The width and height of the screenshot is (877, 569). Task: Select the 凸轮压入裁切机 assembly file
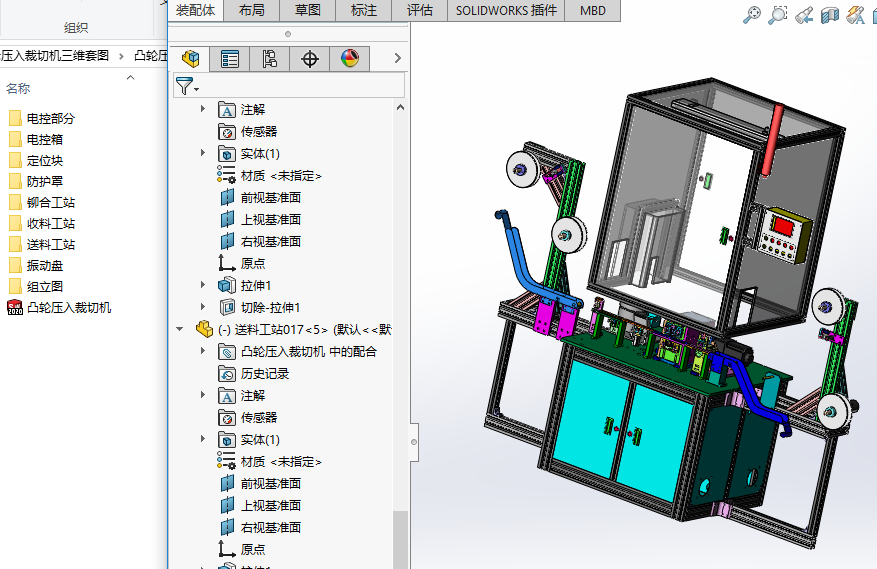pos(68,308)
